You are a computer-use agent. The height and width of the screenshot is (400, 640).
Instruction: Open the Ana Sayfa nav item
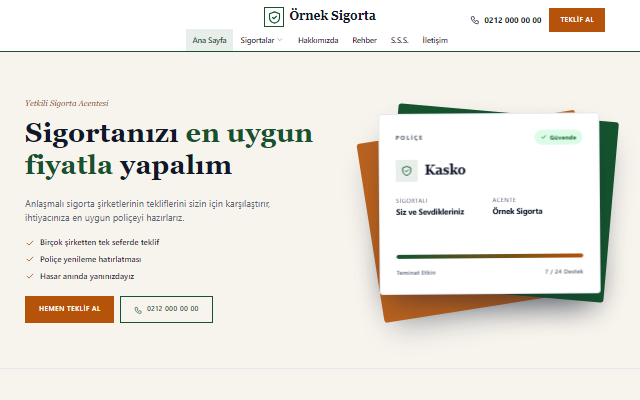pyautogui.click(x=209, y=40)
